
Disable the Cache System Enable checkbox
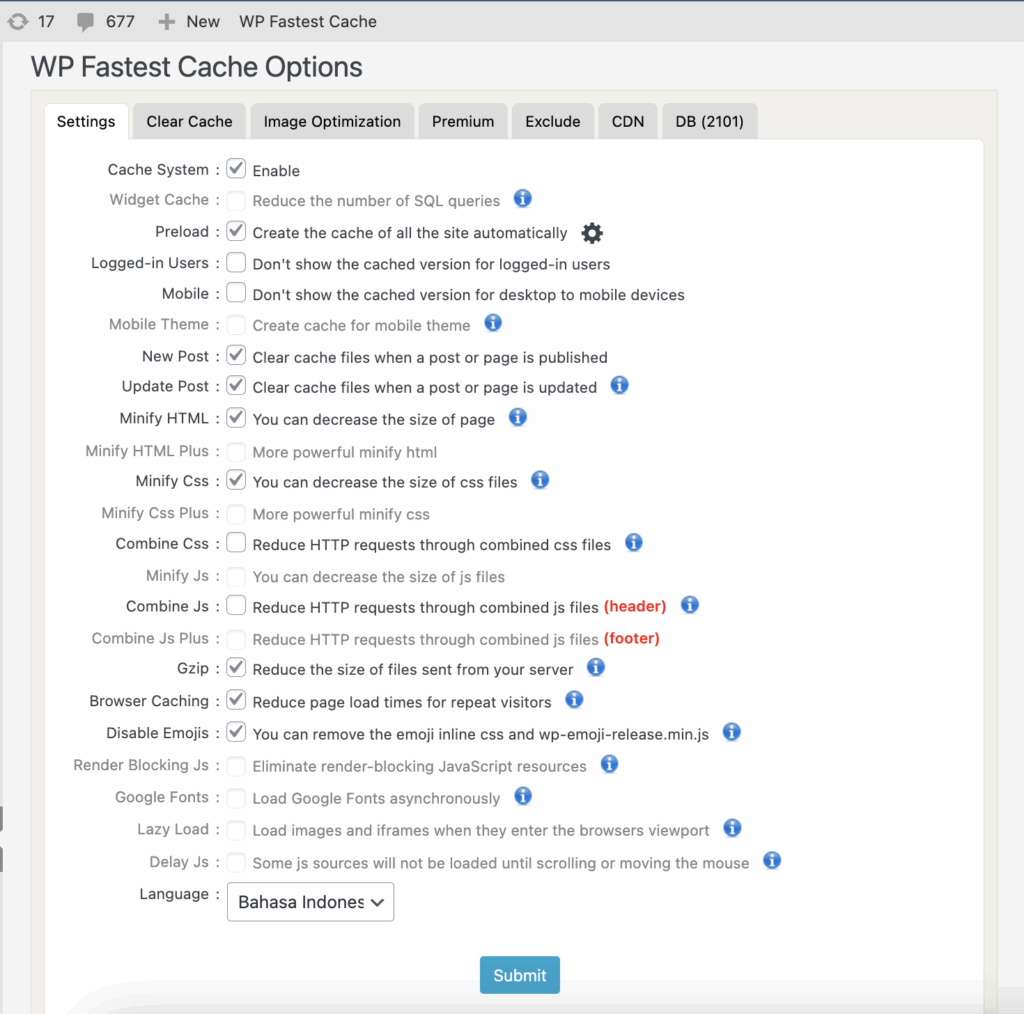point(236,169)
